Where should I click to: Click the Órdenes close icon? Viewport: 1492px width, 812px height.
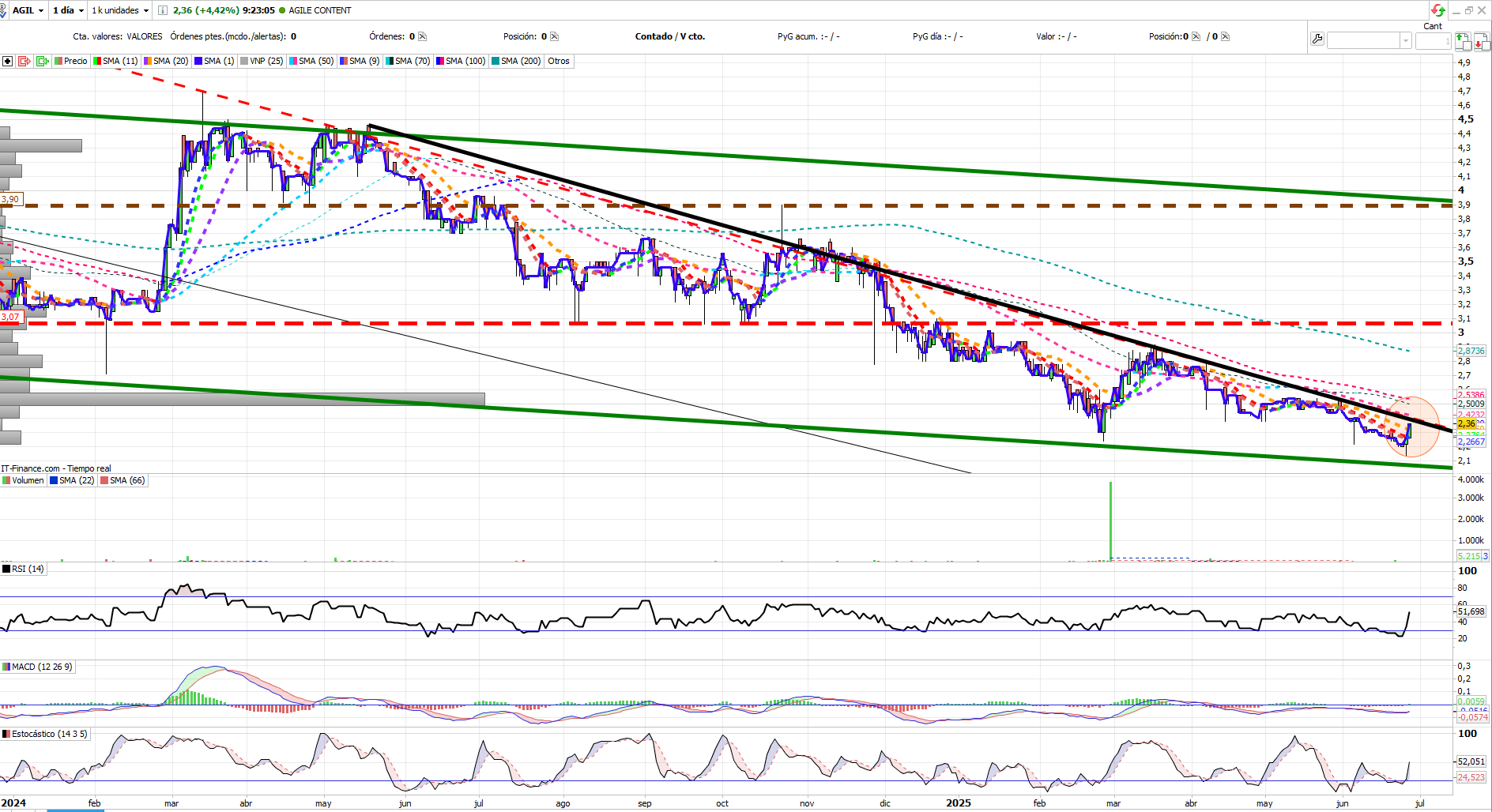tap(422, 36)
